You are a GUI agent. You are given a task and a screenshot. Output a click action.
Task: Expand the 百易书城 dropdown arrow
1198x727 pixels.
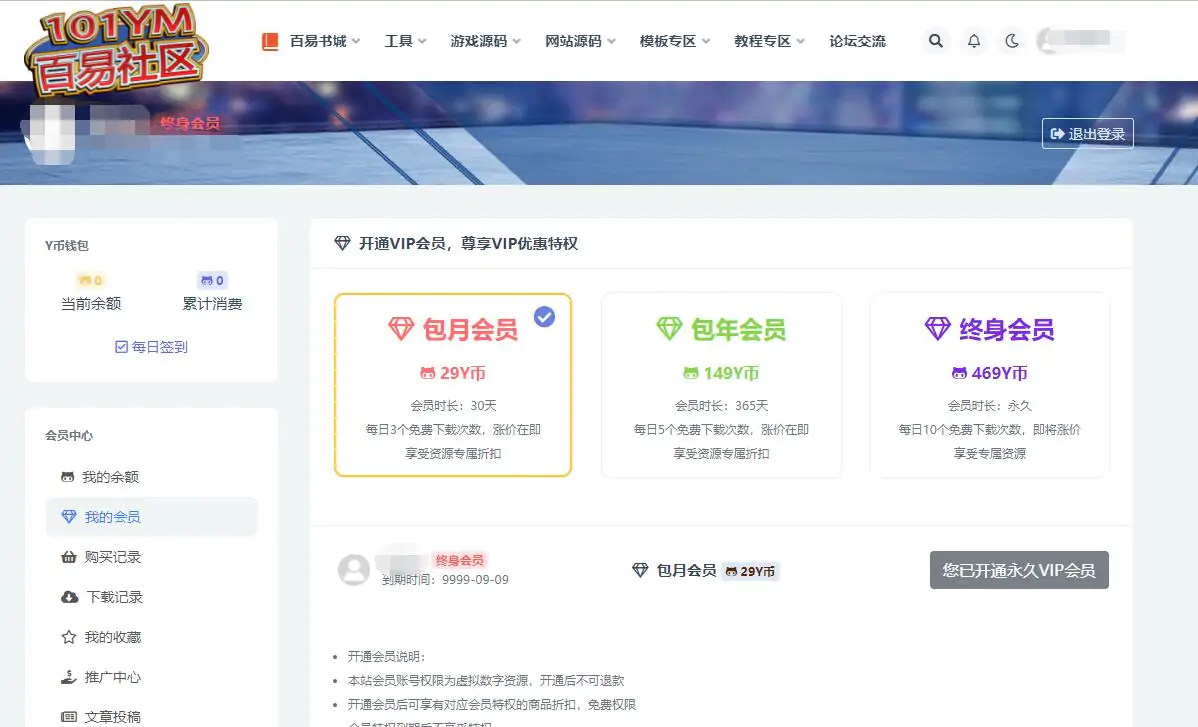click(356, 41)
